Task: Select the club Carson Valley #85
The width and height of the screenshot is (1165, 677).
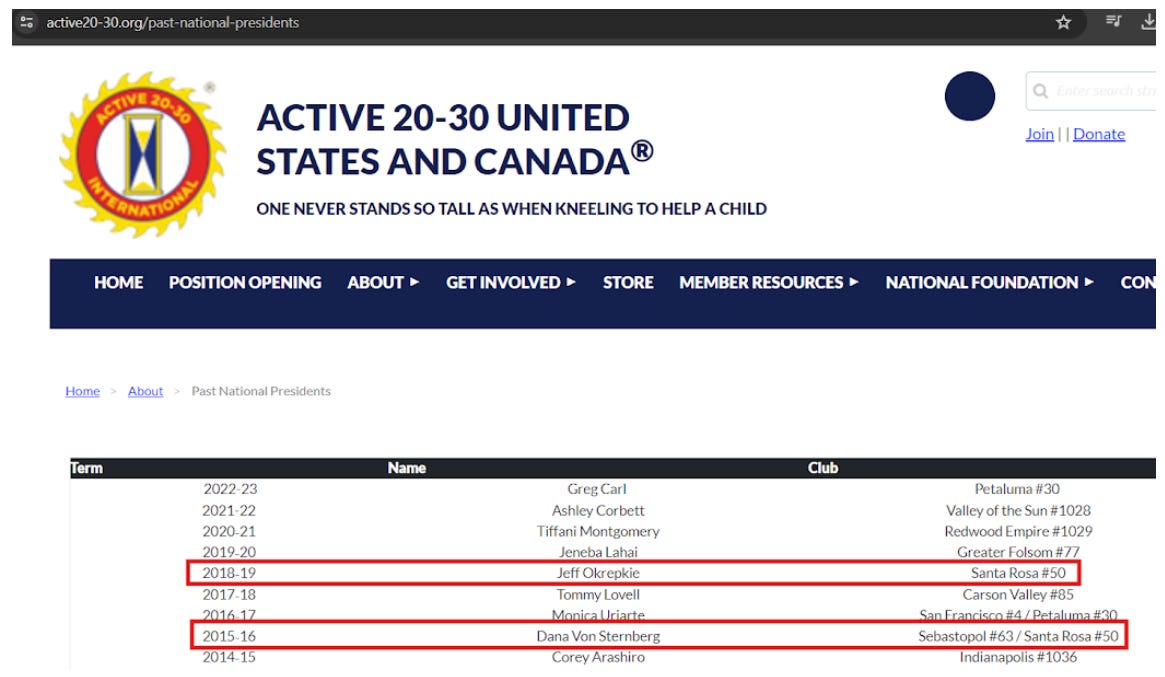Action: click(x=1018, y=595)
